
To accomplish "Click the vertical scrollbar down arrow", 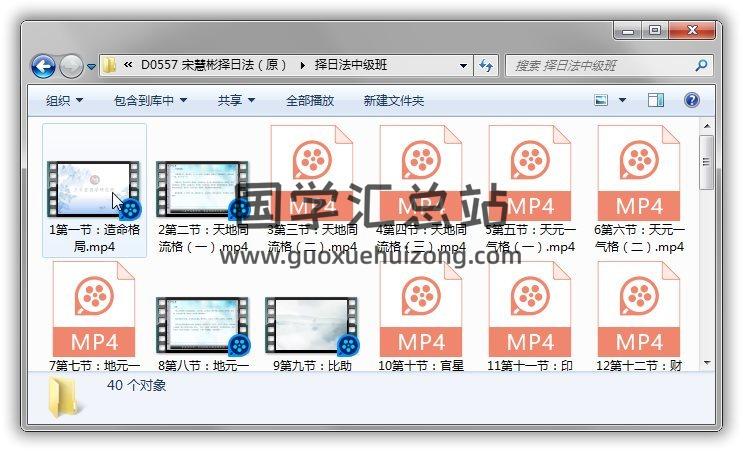I will (x=707, y=363).
